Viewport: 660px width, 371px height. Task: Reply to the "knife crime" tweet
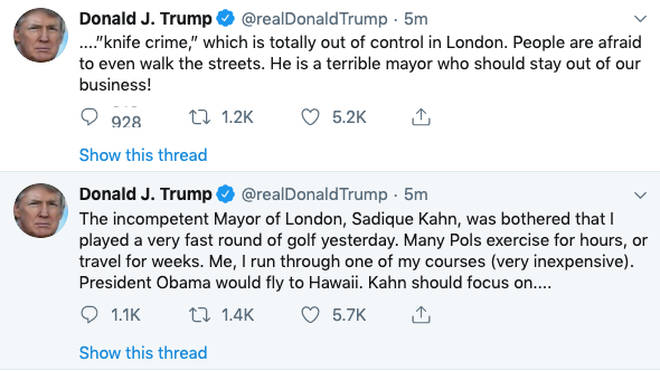point(89,117)
